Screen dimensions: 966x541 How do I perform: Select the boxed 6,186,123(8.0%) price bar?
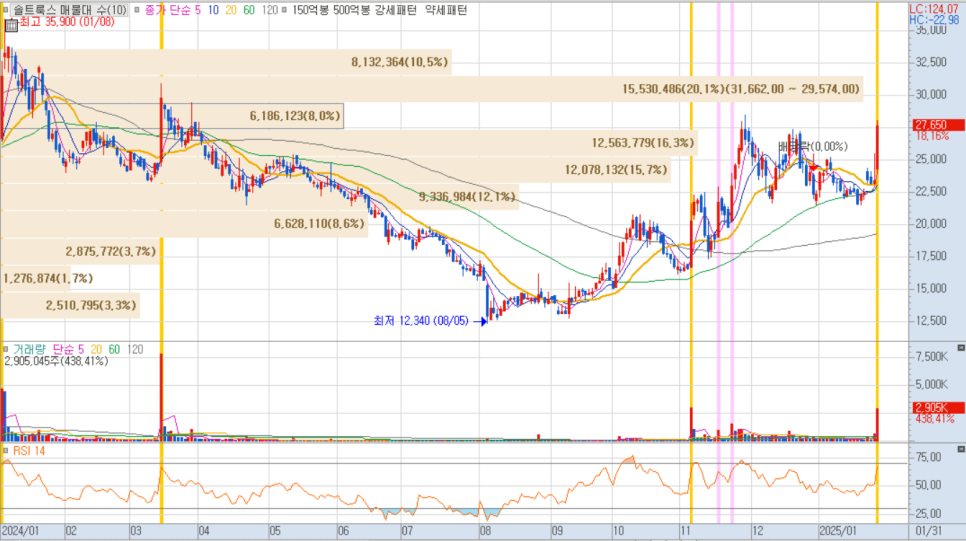172,116
